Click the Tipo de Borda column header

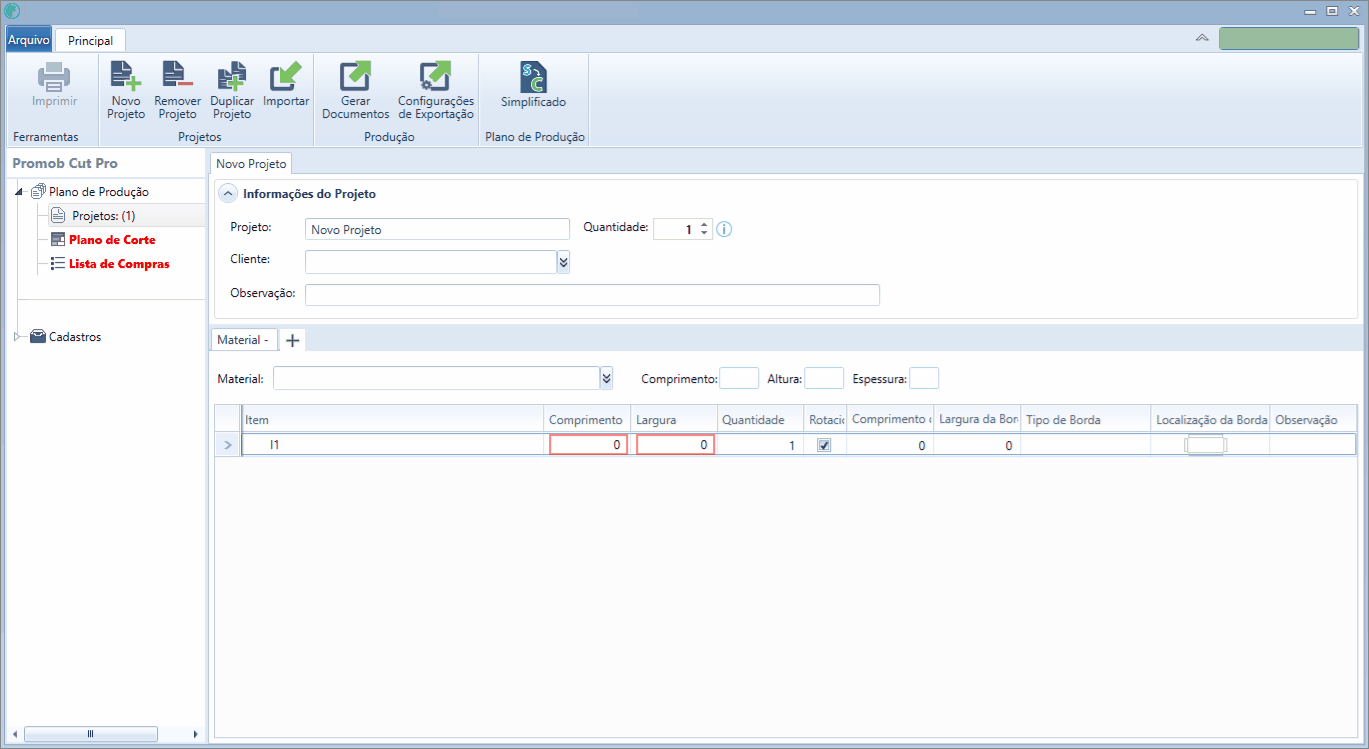1086,420
